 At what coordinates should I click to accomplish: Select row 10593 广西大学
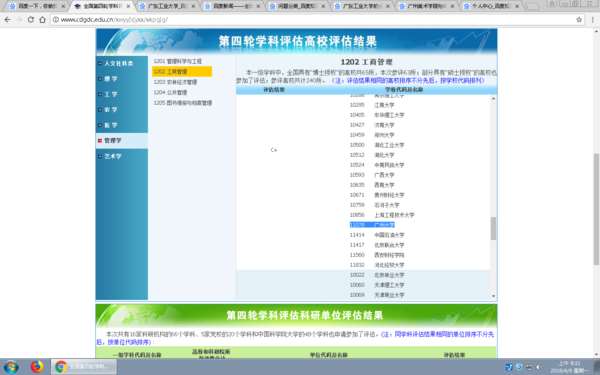(x=372, y=175)
